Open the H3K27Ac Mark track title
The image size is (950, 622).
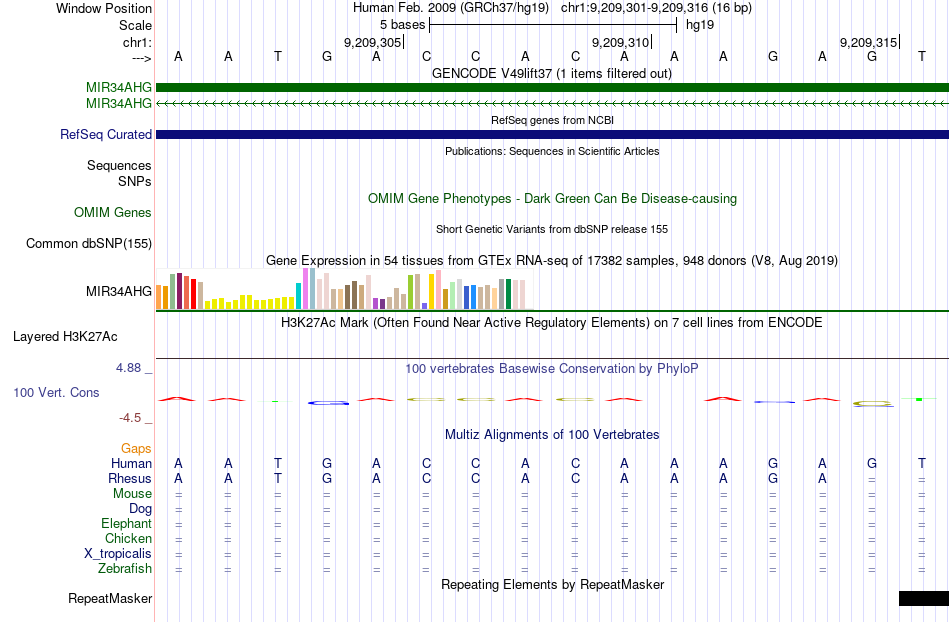552,322
